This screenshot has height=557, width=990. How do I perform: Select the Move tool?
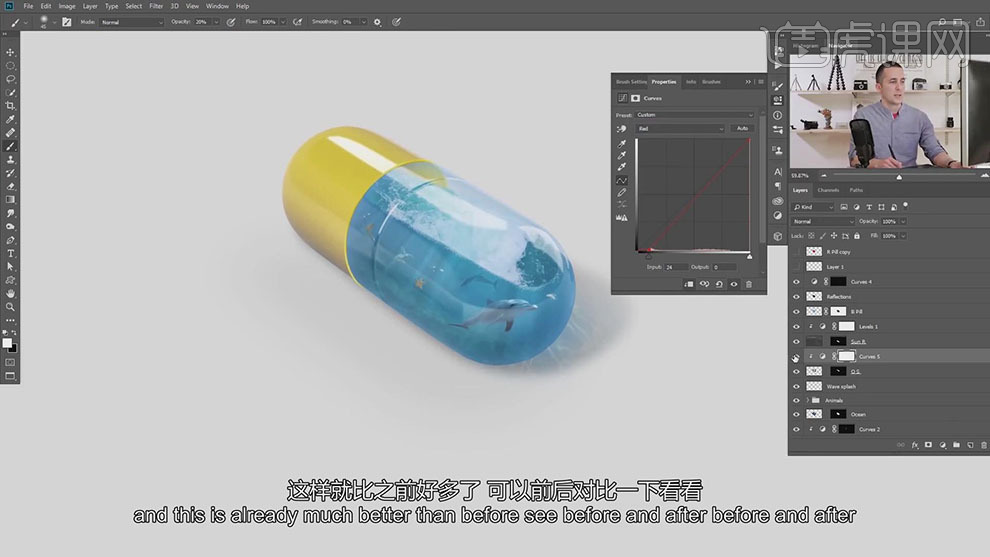tap(10, 52)
